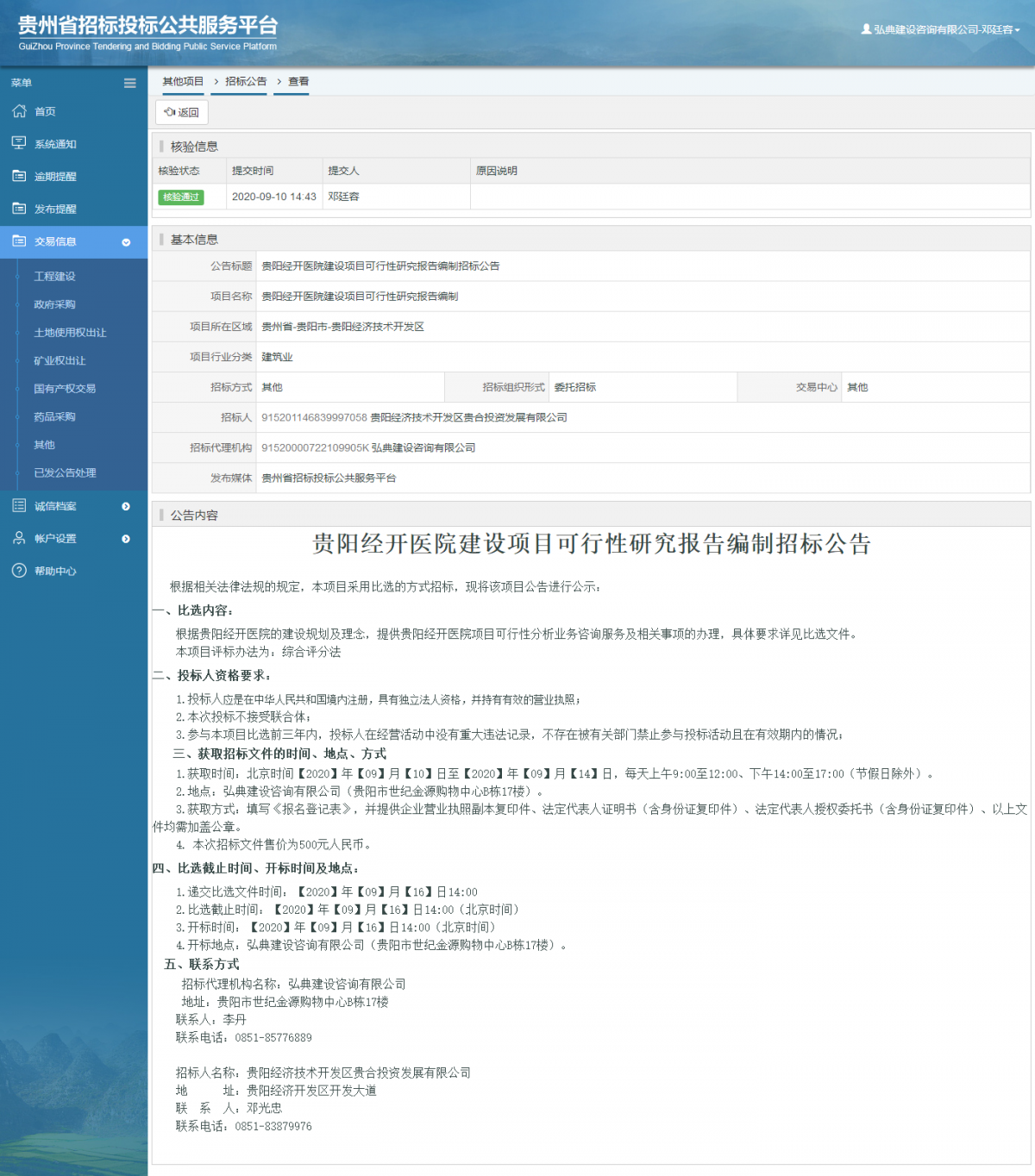Expand the 诚信档案 menu section
Viewport: 1035px width, 1176px height.
tap(127, 506)
